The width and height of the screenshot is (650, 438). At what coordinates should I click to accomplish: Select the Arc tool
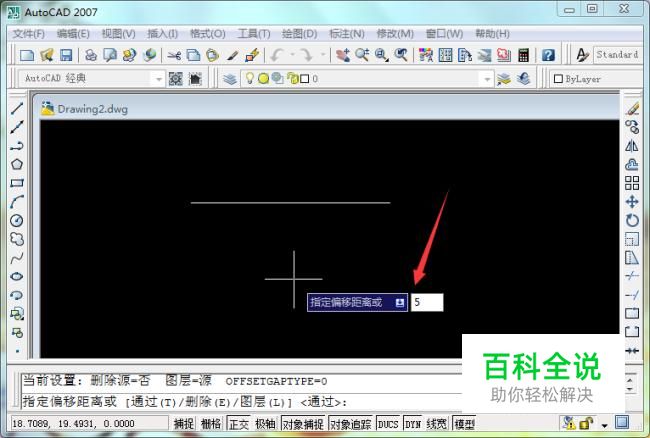17,202
